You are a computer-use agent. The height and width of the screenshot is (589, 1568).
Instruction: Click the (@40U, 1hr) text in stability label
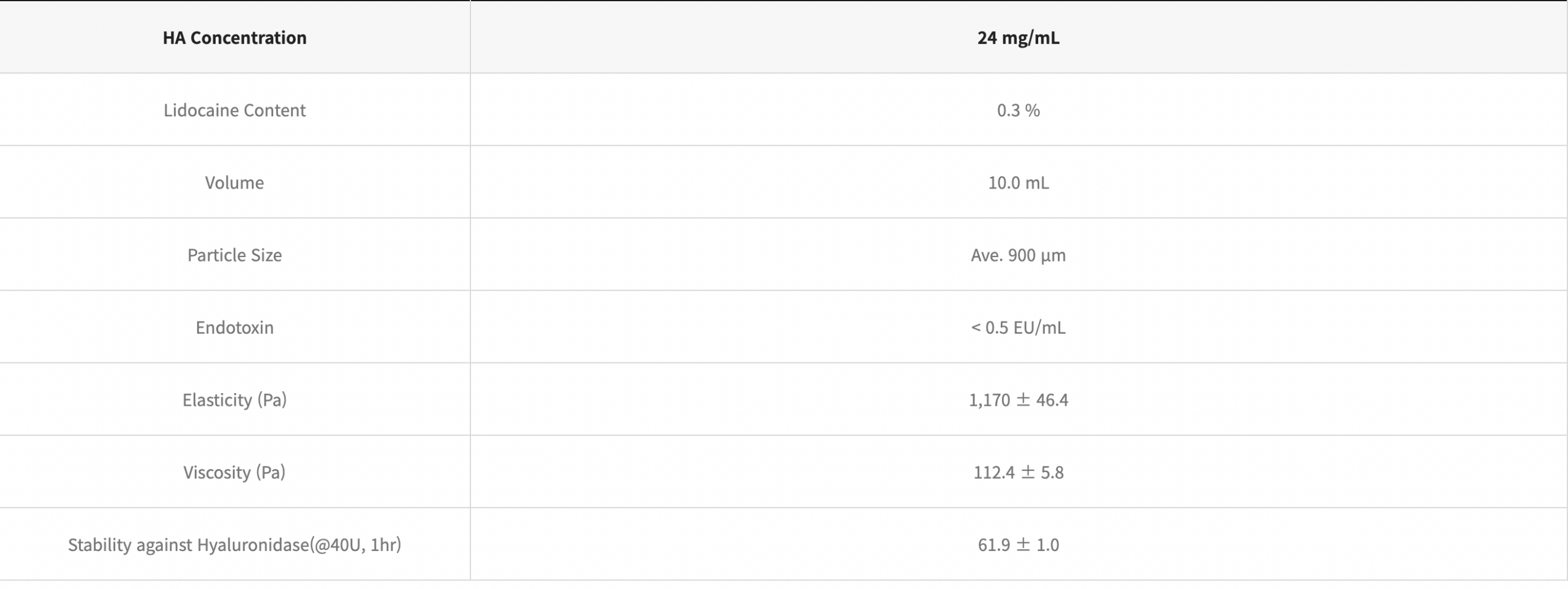[x=355, y=544]
